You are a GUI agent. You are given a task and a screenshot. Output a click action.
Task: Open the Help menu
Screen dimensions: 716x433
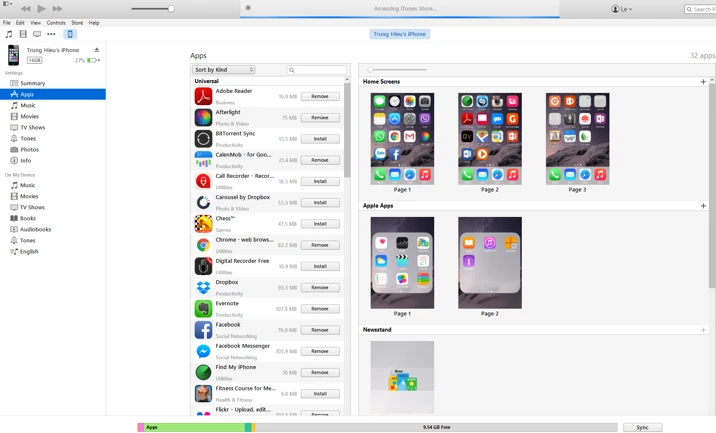point(94,23)
